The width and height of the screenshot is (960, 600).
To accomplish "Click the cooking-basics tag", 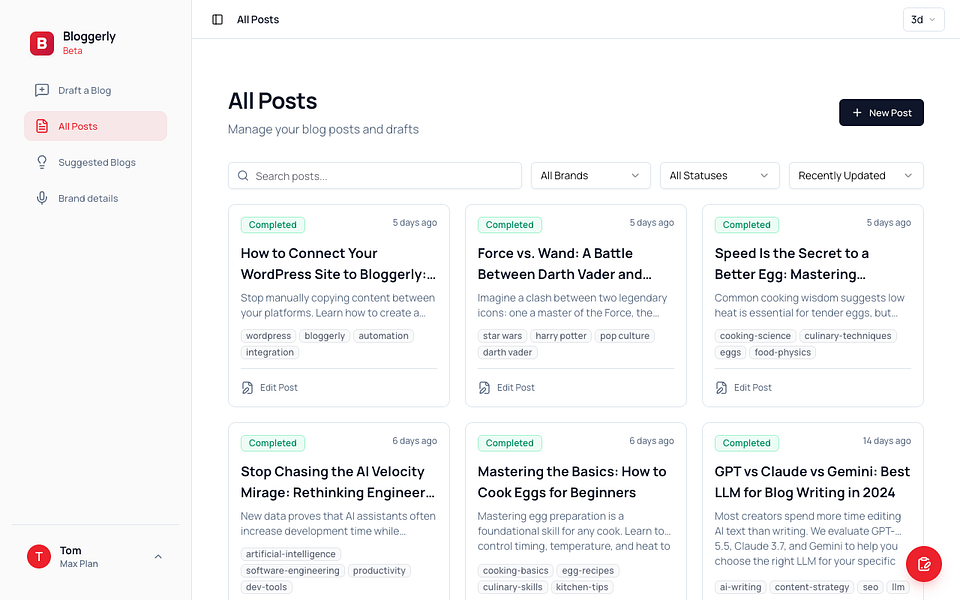I will pos(516,571).
